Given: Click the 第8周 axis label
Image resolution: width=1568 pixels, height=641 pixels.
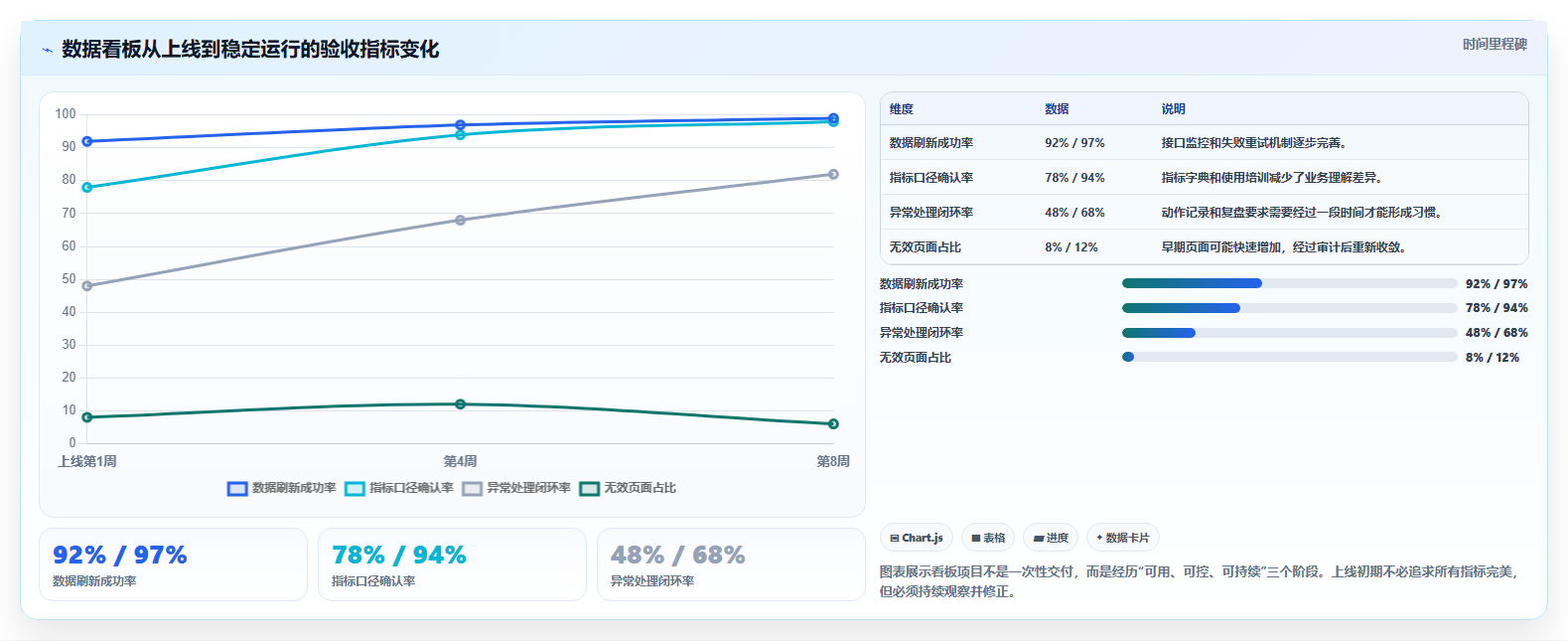Looking at the screenshot, I should tap(833, 461).
